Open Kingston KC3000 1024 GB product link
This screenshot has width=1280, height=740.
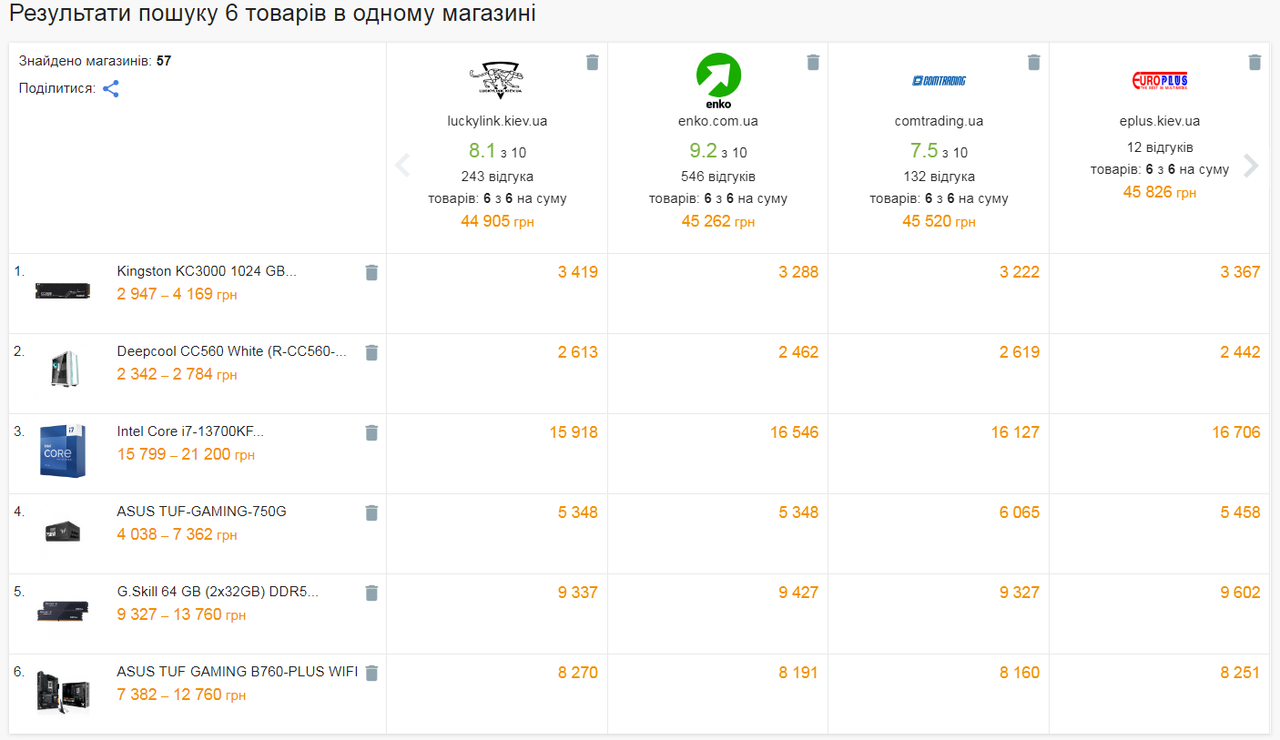pyautogui.click(x=207, y=271)
